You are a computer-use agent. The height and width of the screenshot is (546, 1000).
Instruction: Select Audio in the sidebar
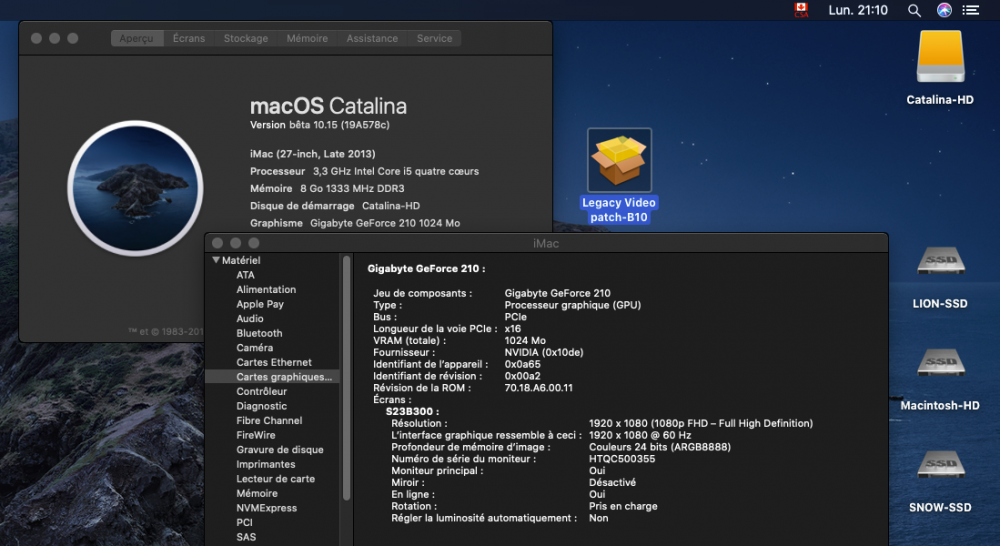click(249, 318)
